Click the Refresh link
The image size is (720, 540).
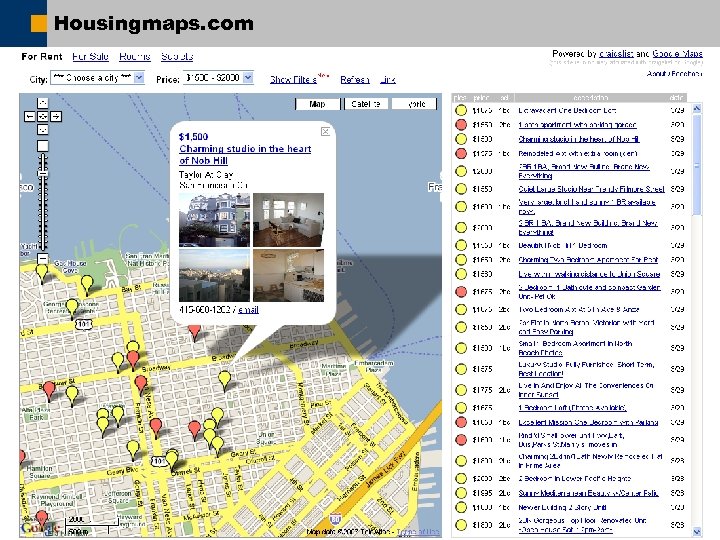pos(355,79)
